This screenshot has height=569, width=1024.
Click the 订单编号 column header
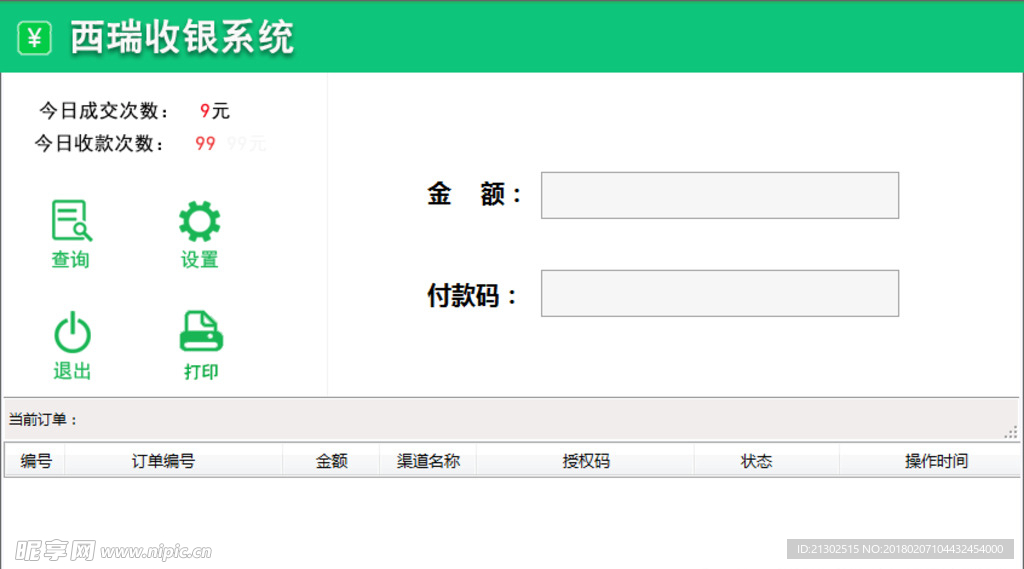tap(163, 461)
